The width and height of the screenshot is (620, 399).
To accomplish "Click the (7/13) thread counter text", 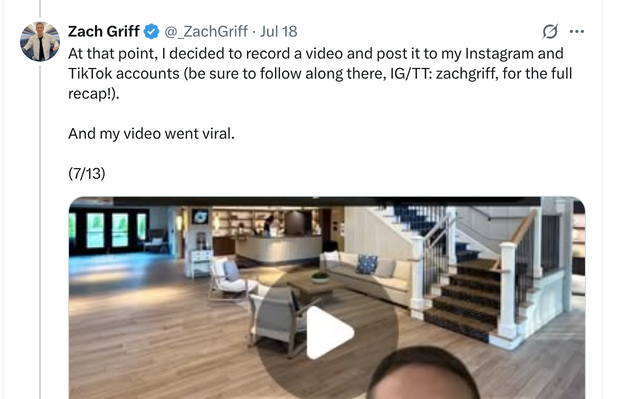I will 87,174.
